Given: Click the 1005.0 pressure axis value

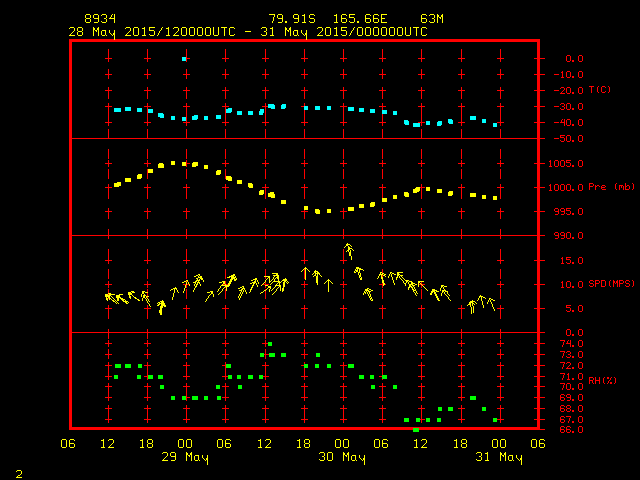Looking at the screenshot, I should (565, 164).
